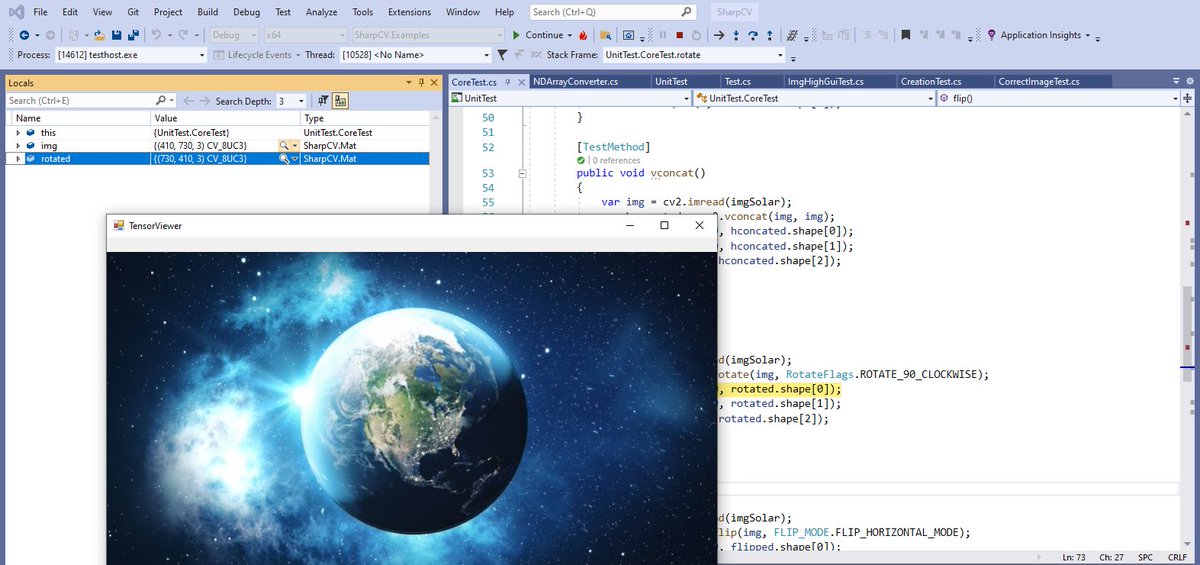Viewport: 1200px width, 565px height.
Task: Click the Bookmark toggle icon
Action: coord(905,35)
